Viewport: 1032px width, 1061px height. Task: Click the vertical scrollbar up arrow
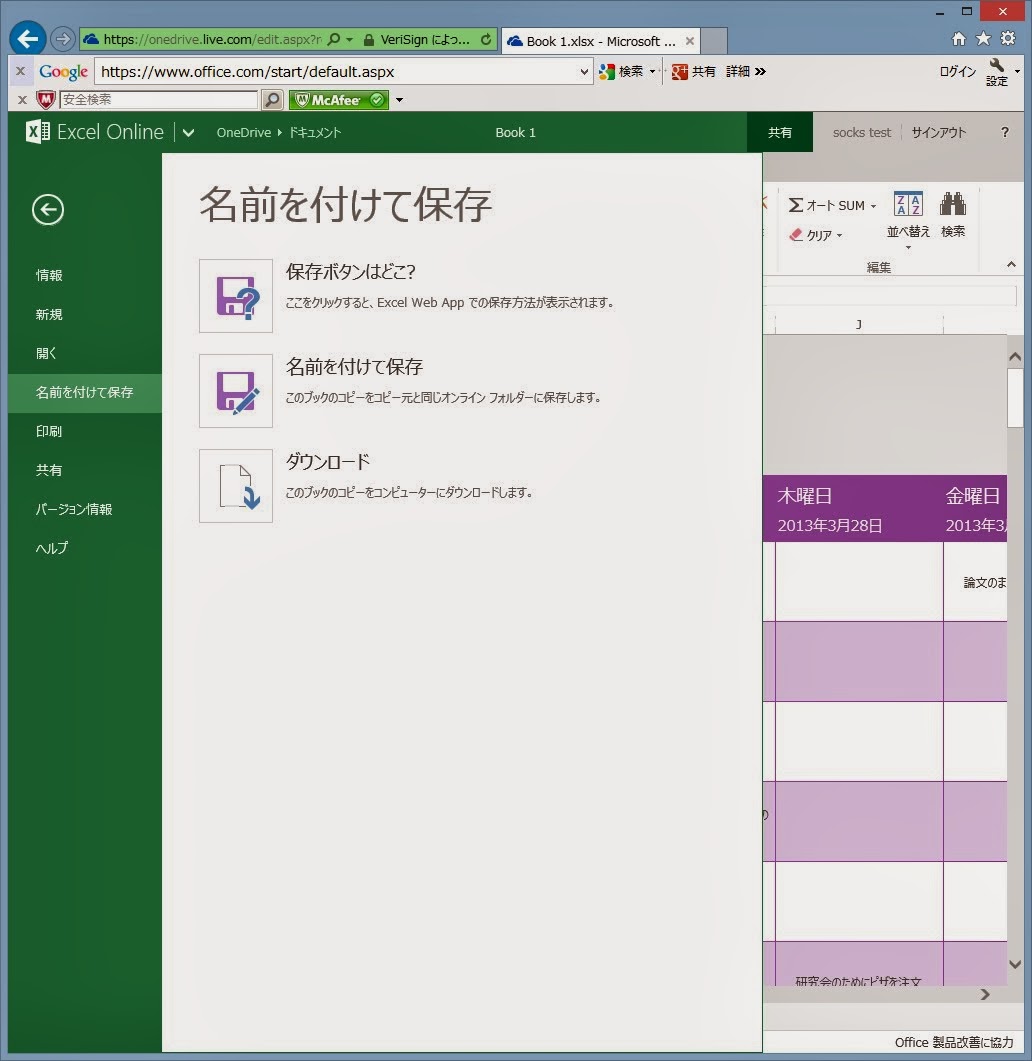[1015, 357]
